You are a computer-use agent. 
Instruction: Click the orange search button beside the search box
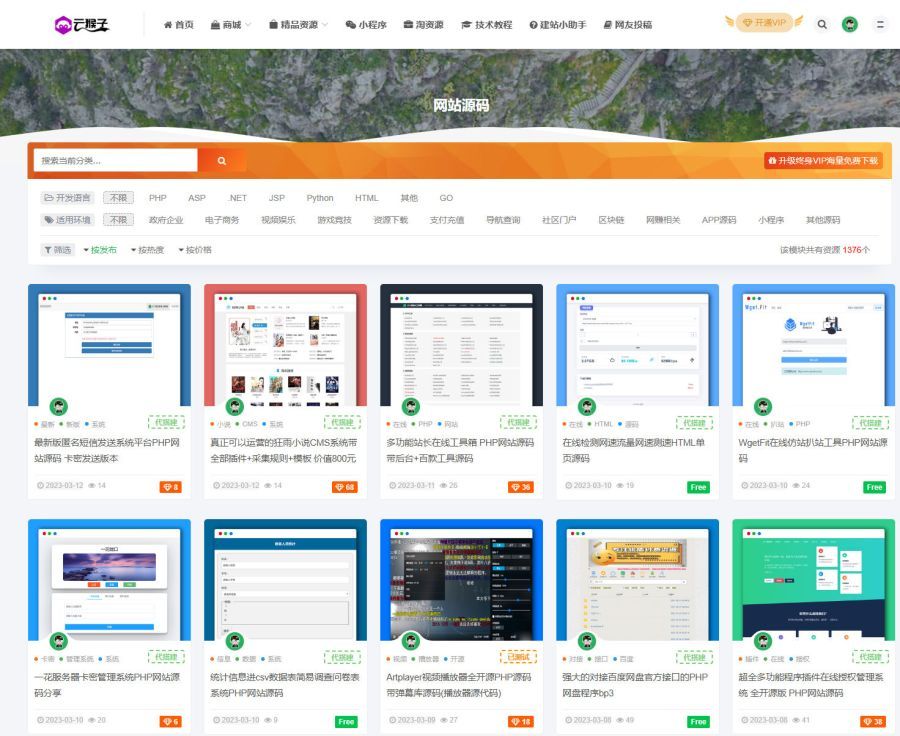click(221, 160)
